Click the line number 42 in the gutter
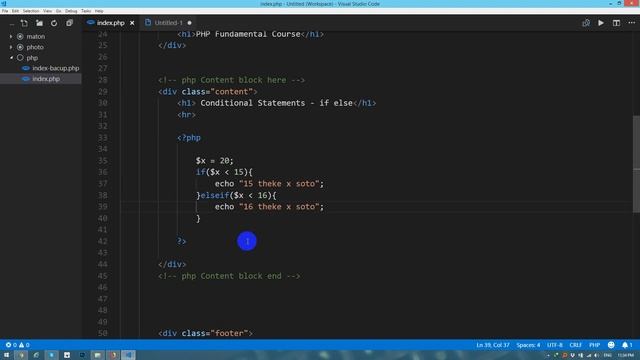 pyautogui.click(x=102, y=241)
